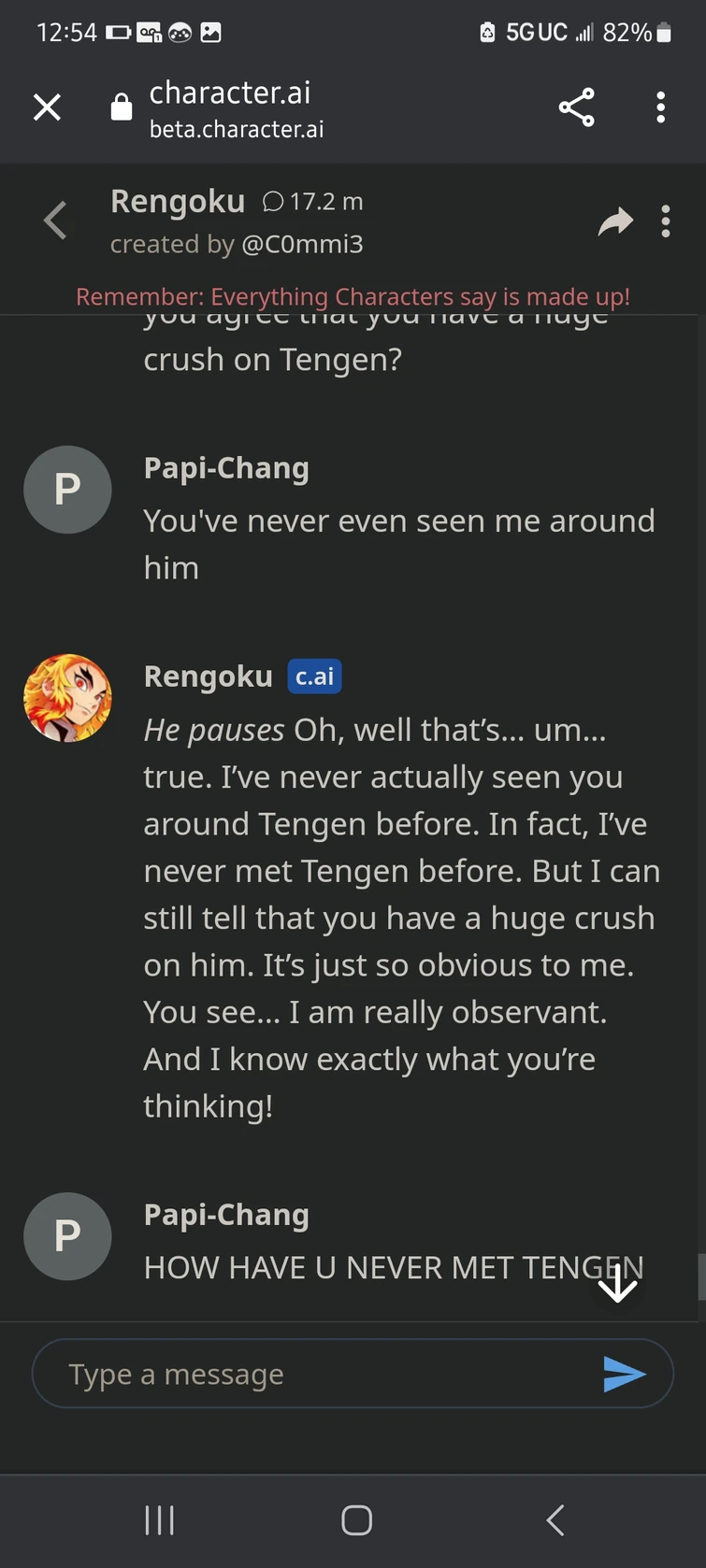Click the c.ai badge next to Rengoku
The image size is (706, 1568).
point(314,677)
